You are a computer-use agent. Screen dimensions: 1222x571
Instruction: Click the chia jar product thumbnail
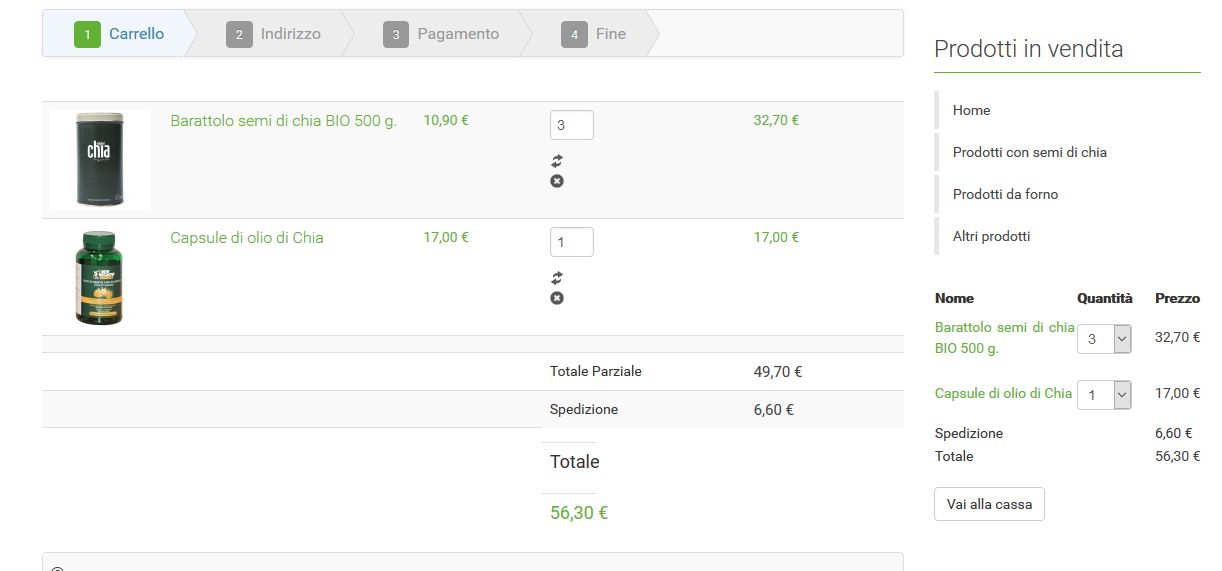click(99, 160)
